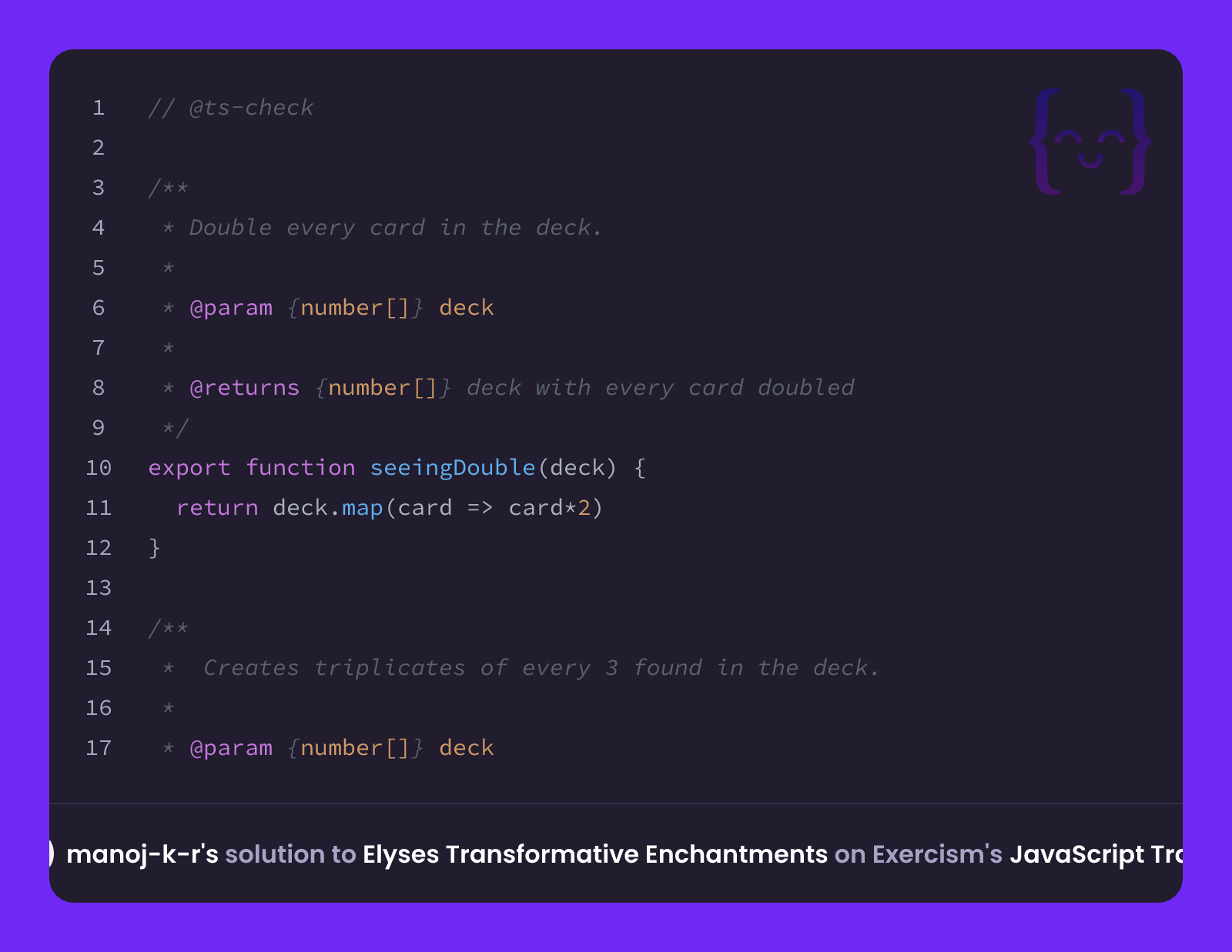
Task: Click 'on Exercism's' in the footer caption
Action: point(919,854)
